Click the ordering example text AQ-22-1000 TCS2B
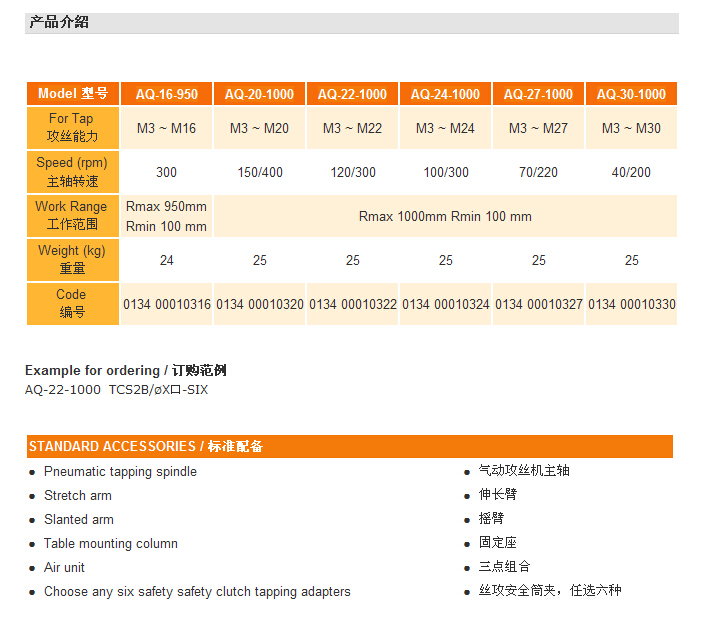Image resolution: width=710 pixels, height=633 pixels. (x=116, y=390)
